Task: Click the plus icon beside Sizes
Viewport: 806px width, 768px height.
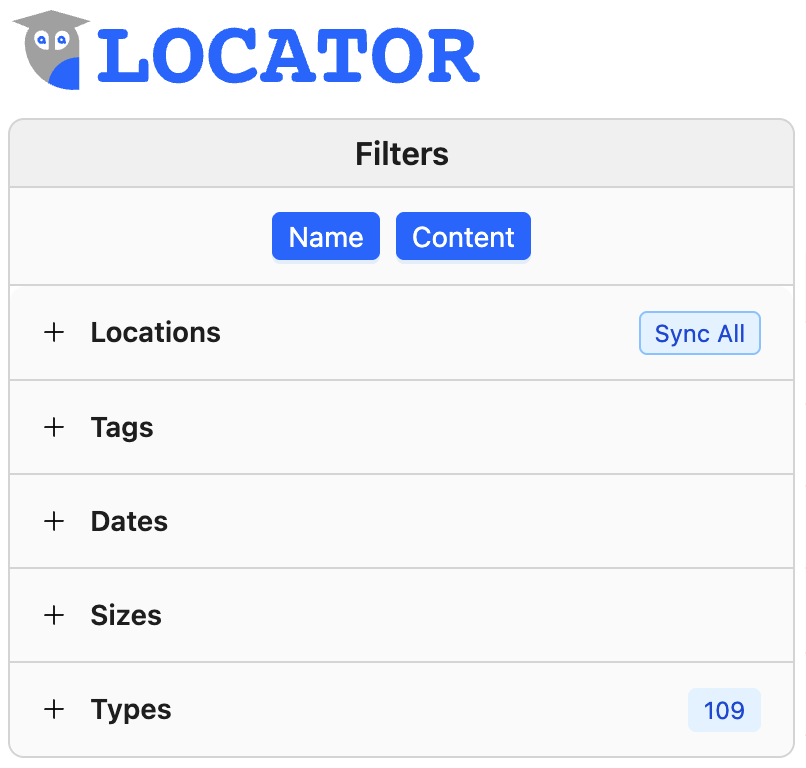Action: click(x=54, y=615)
